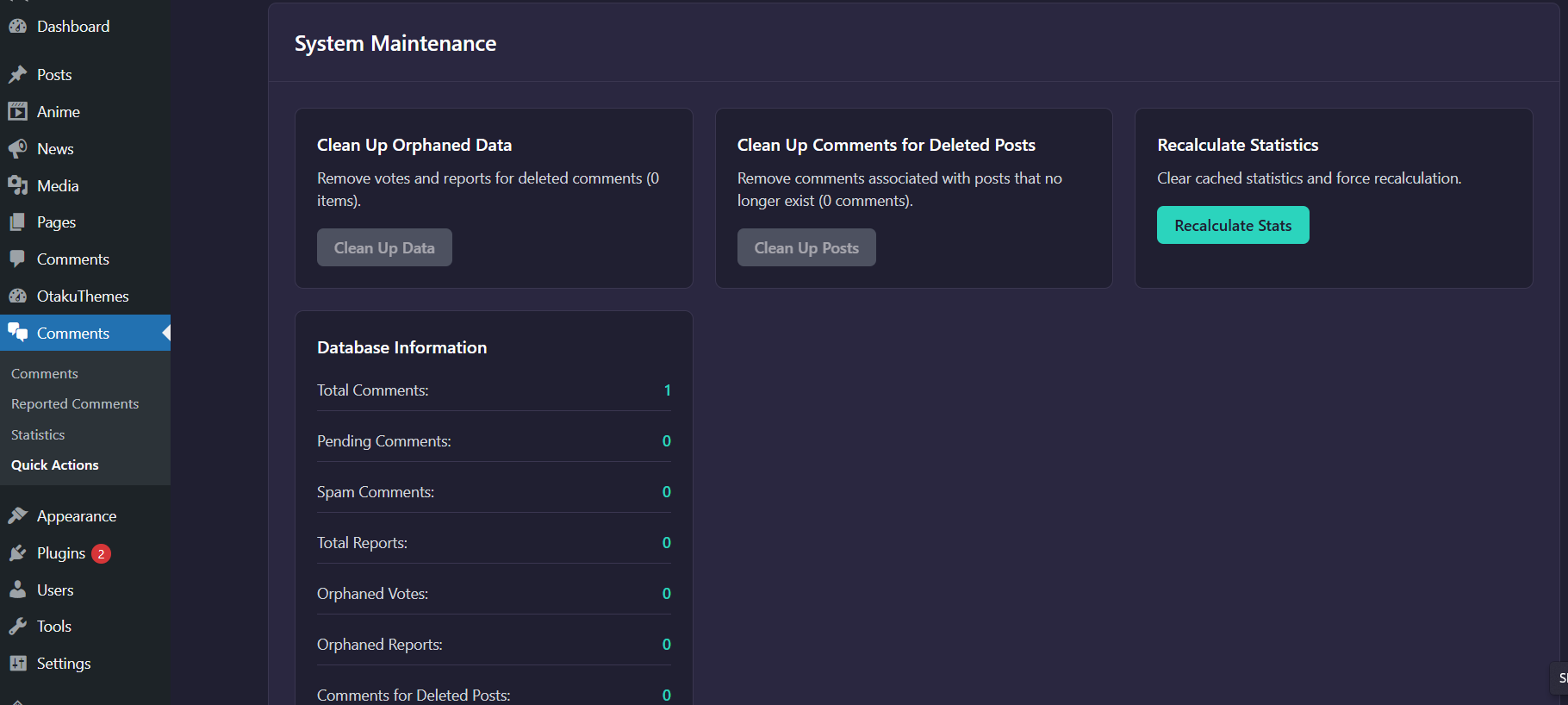Go to the Statistics submenu page

pyautogui.click(x=38, y=435)
